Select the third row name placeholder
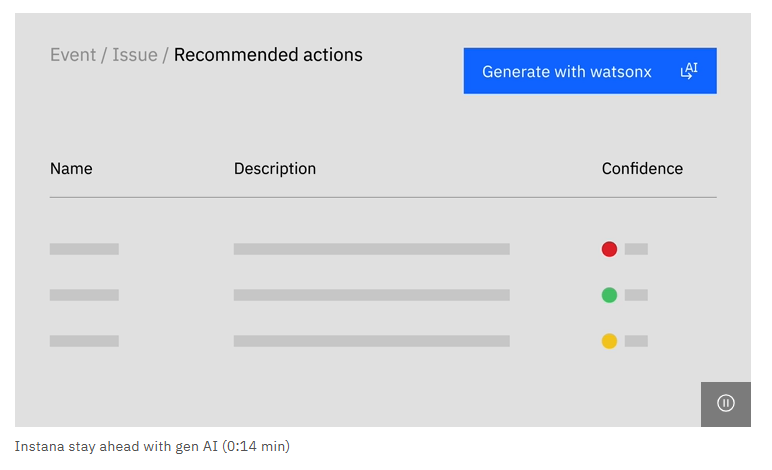Screen dimensions: 772x470 pyautogui.click(x=84, y=341)
